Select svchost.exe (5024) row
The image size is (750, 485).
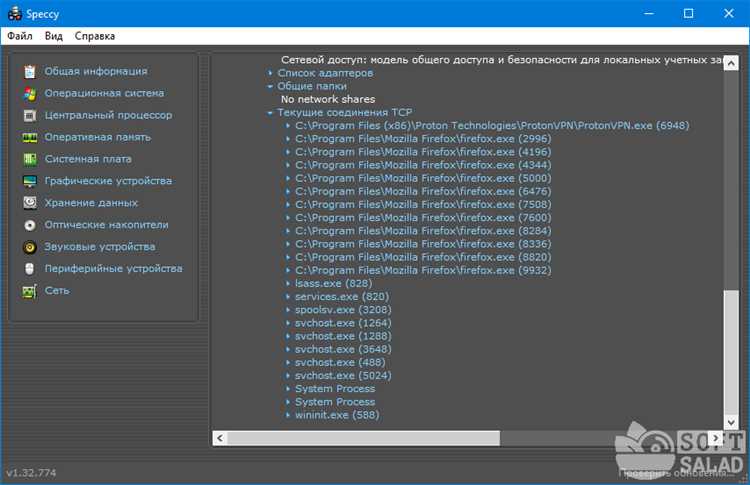(x=343, y=376)
